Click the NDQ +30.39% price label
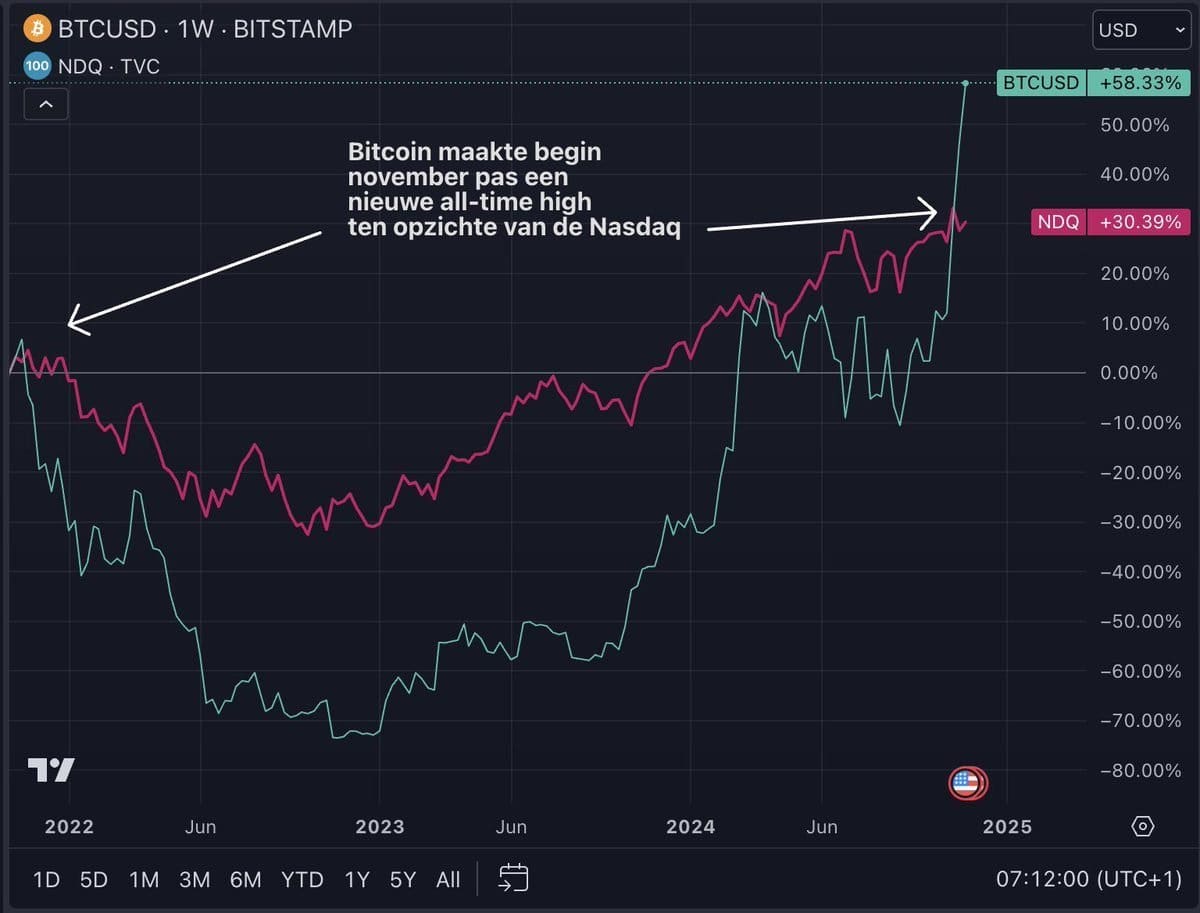 [x=1109, y=222]
